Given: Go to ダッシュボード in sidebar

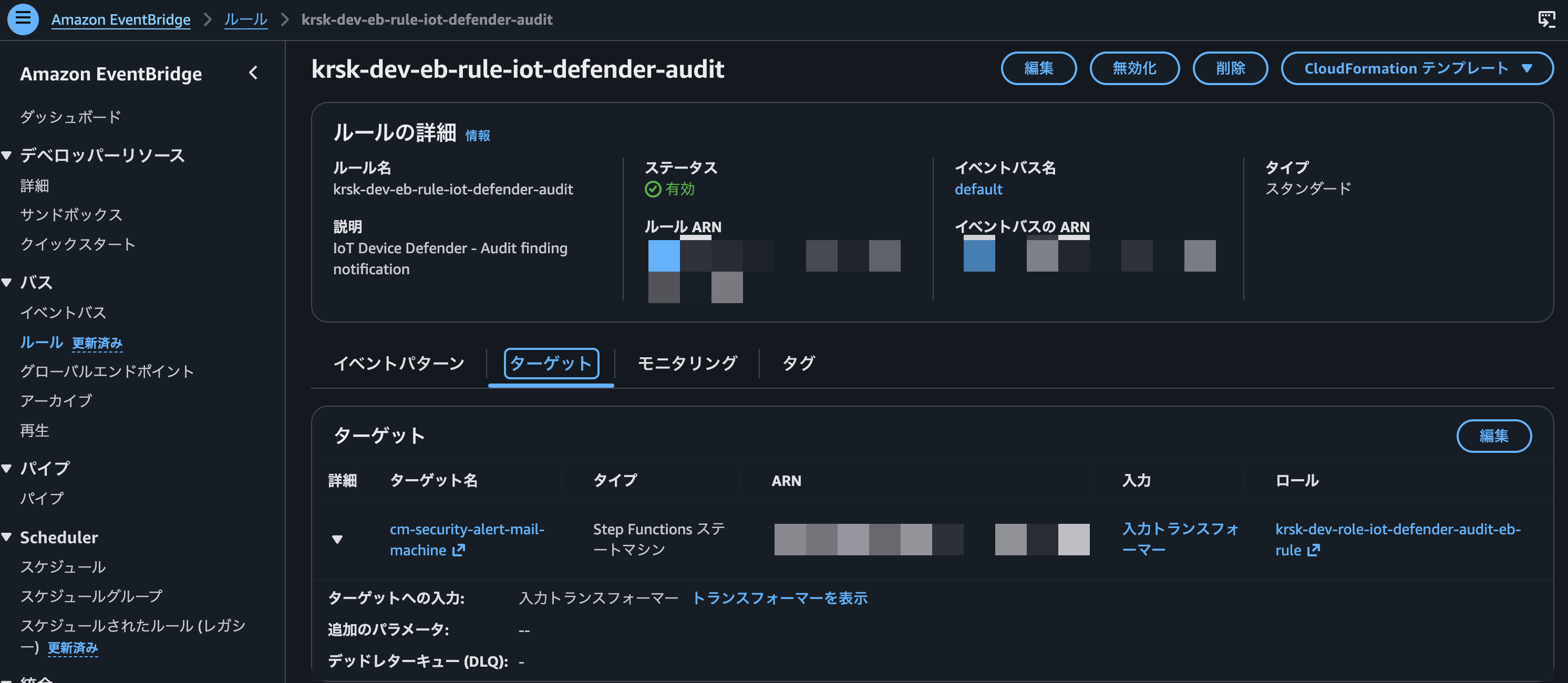Looking at the screenshot, I should [70, 116].
